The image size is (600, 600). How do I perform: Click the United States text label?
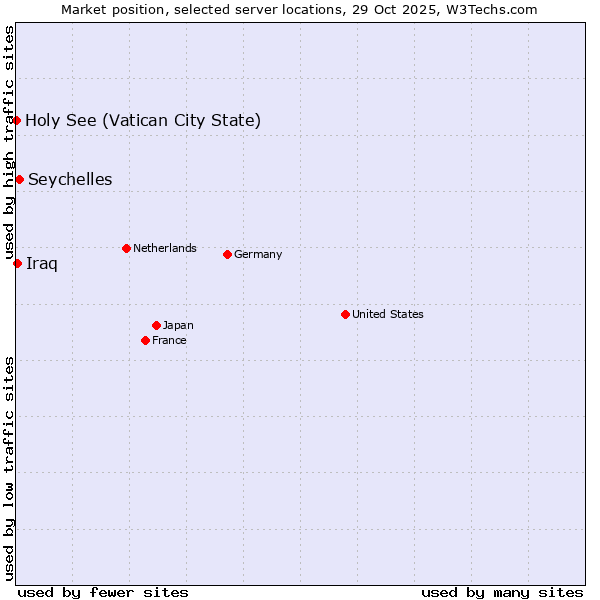[x=387, y=314]
